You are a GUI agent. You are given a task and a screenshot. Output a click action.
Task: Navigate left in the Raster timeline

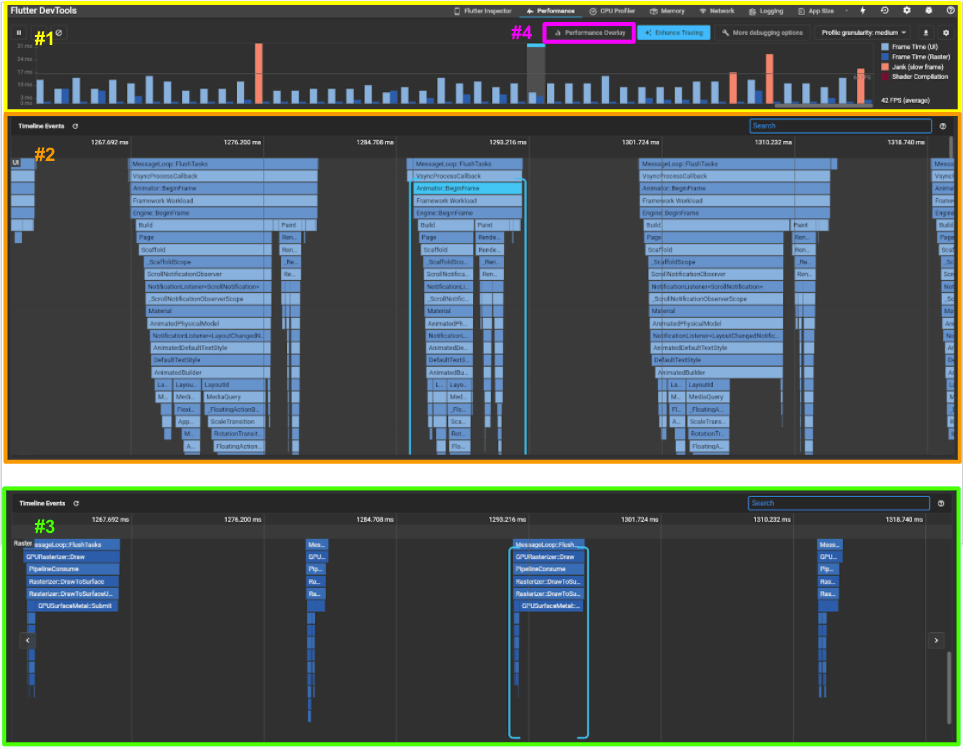point(28,640)
